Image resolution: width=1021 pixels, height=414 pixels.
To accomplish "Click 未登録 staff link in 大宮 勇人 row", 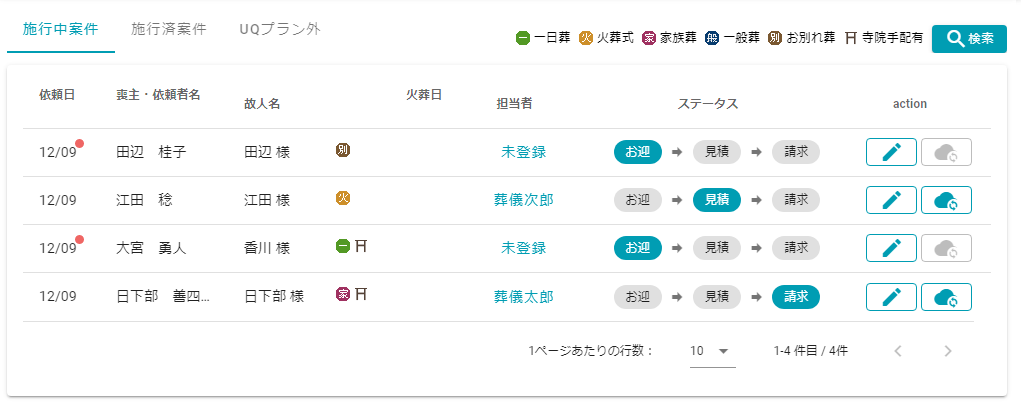I will [523, 248].
